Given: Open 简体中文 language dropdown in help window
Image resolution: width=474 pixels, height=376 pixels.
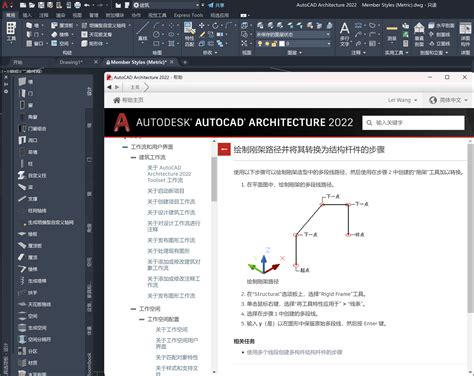Looking at the screenshot, I should (x=448, y=100).
